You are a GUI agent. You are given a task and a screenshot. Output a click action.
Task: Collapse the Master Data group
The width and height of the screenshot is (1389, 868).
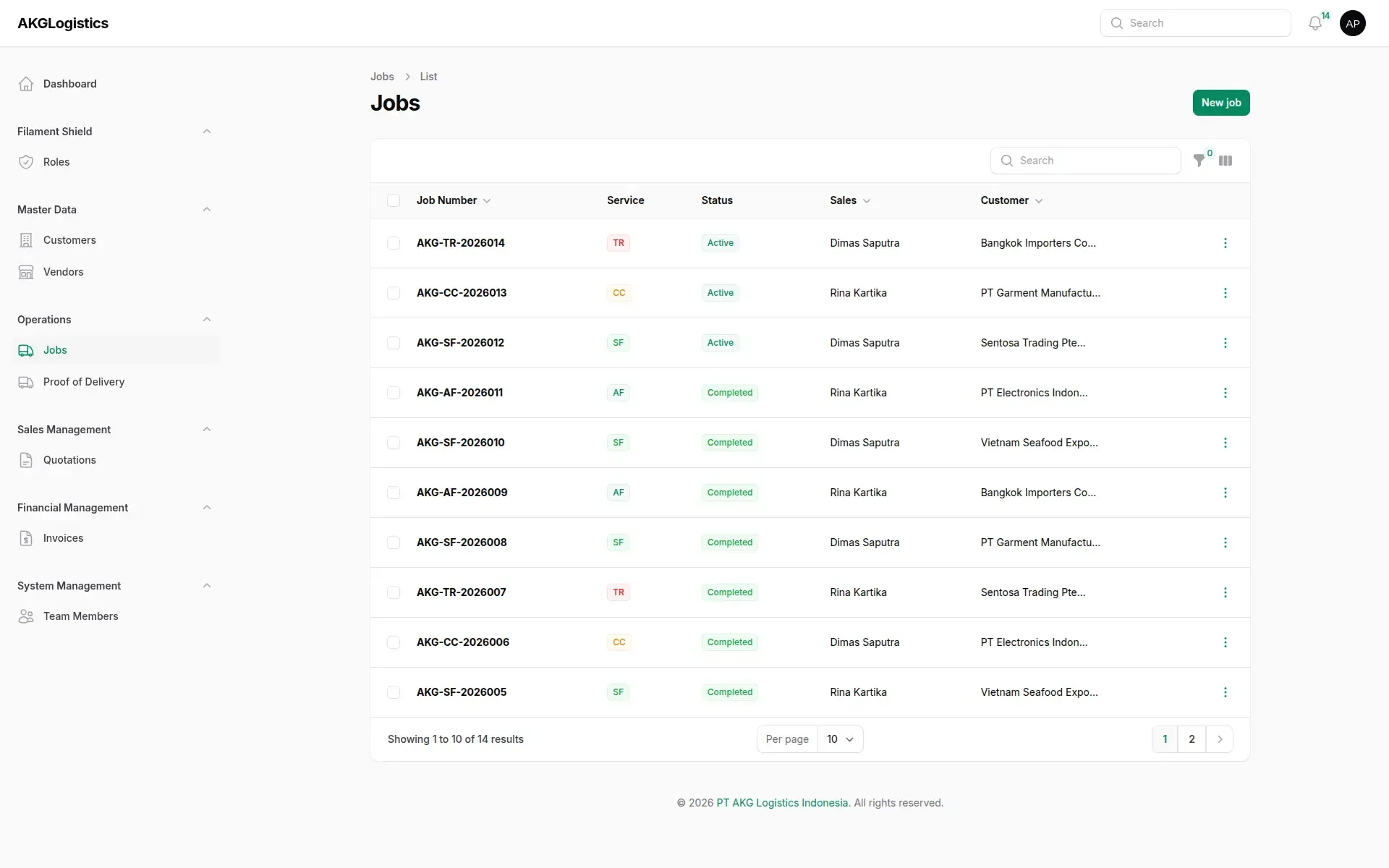click(x=207, y=210)
